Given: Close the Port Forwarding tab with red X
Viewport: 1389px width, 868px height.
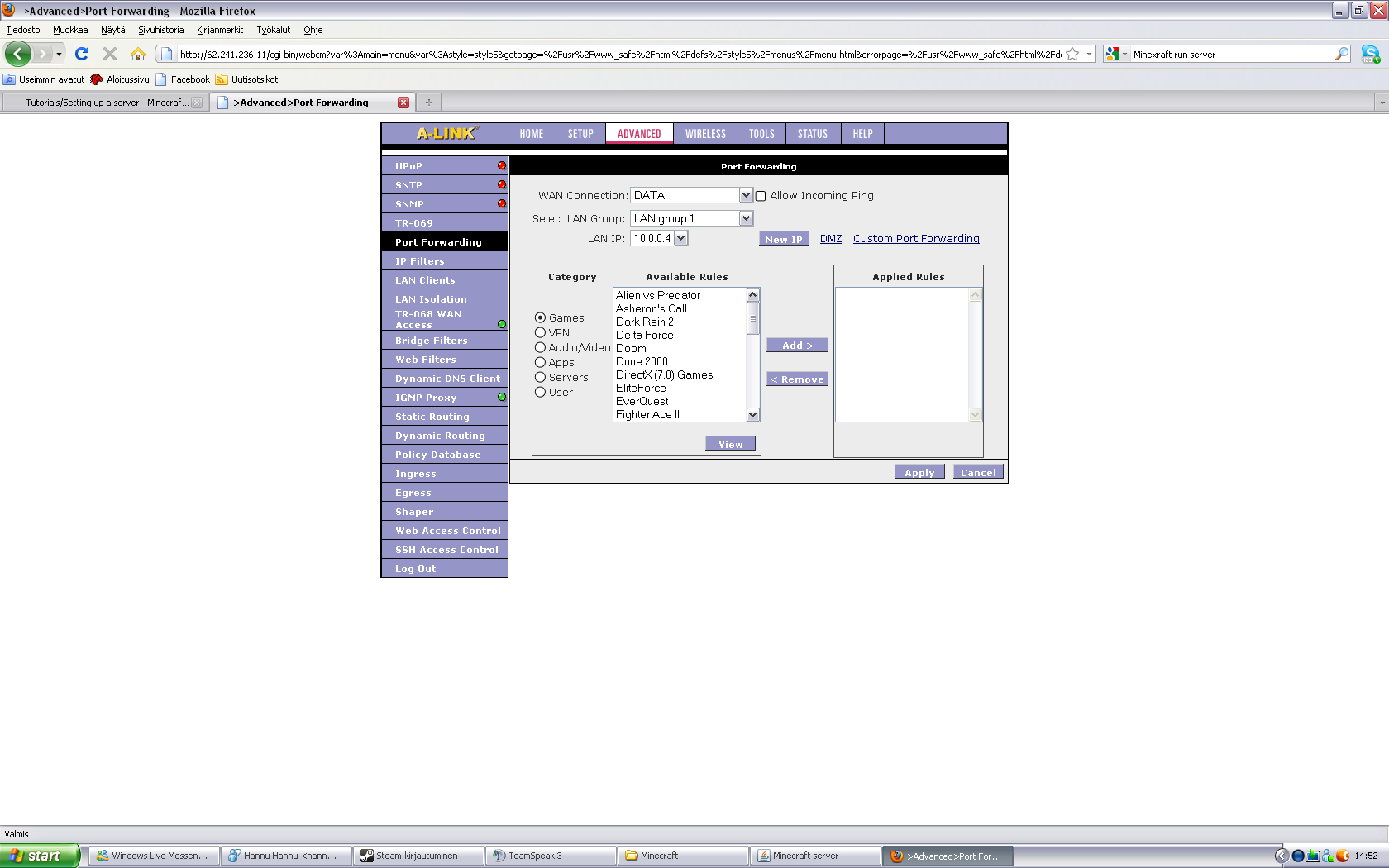Looking at the screenshot, I should pyautogui.click(x=403, y=103).
